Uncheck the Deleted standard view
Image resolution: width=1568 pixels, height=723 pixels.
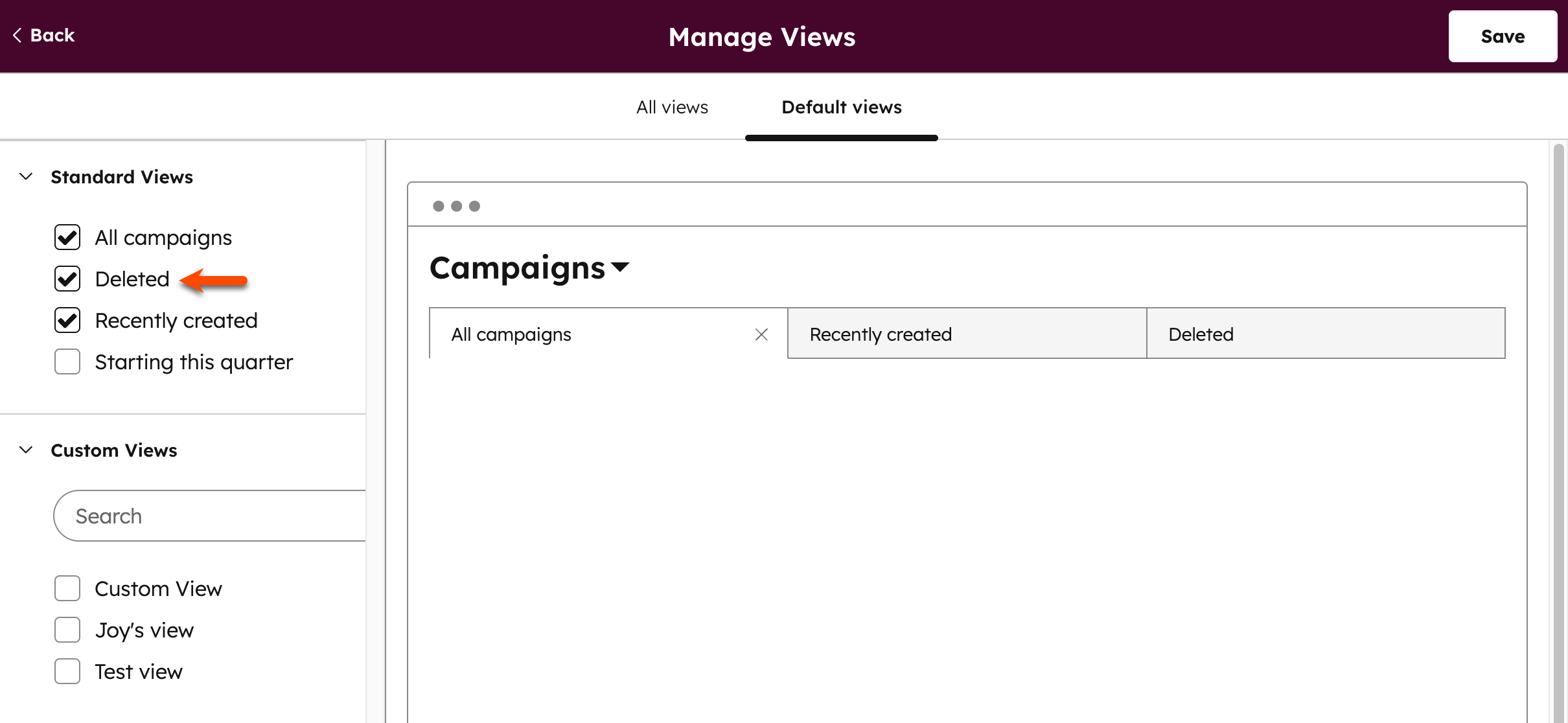point(67,279)
